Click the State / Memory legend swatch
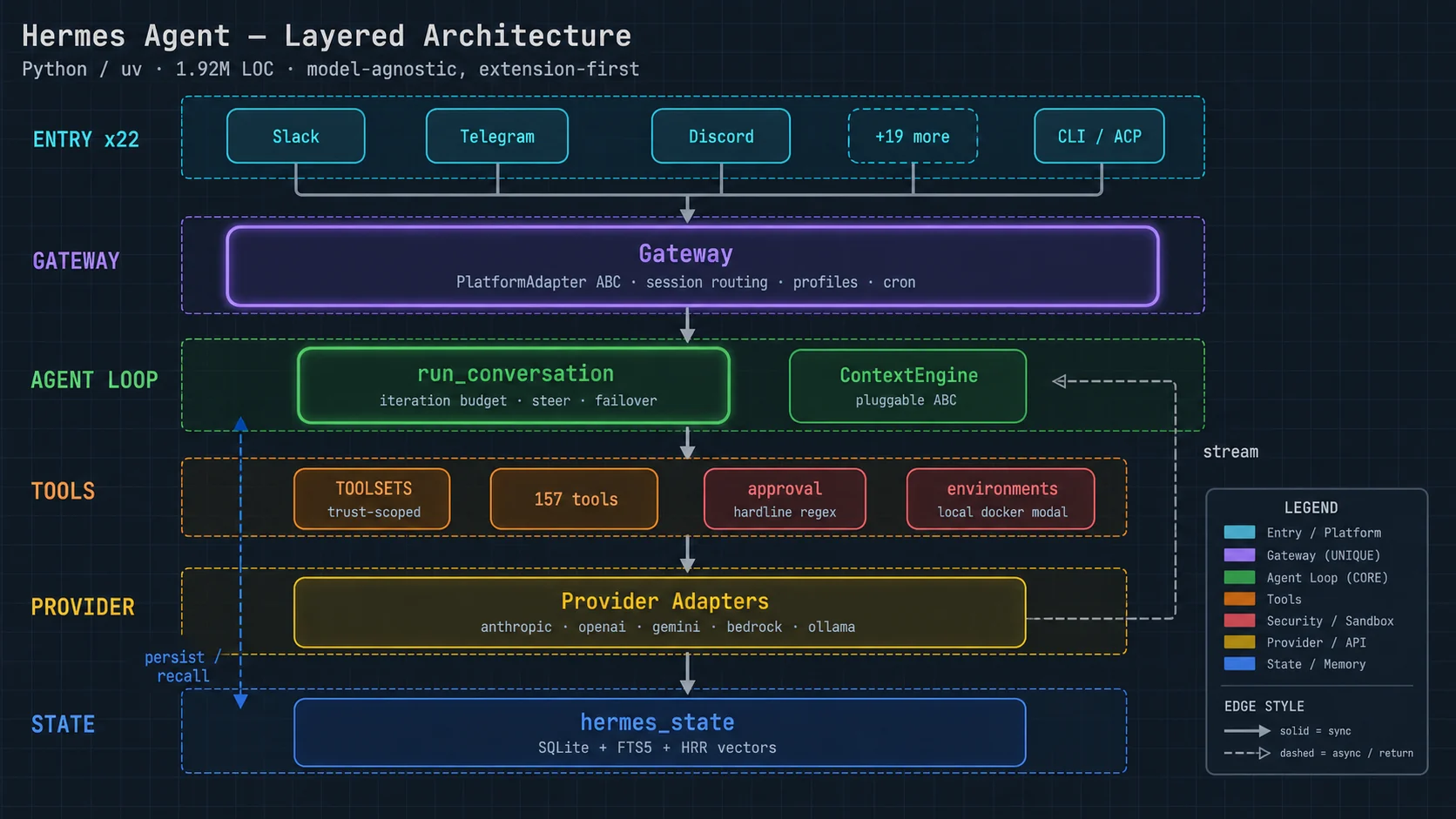 coord(1239,664)
